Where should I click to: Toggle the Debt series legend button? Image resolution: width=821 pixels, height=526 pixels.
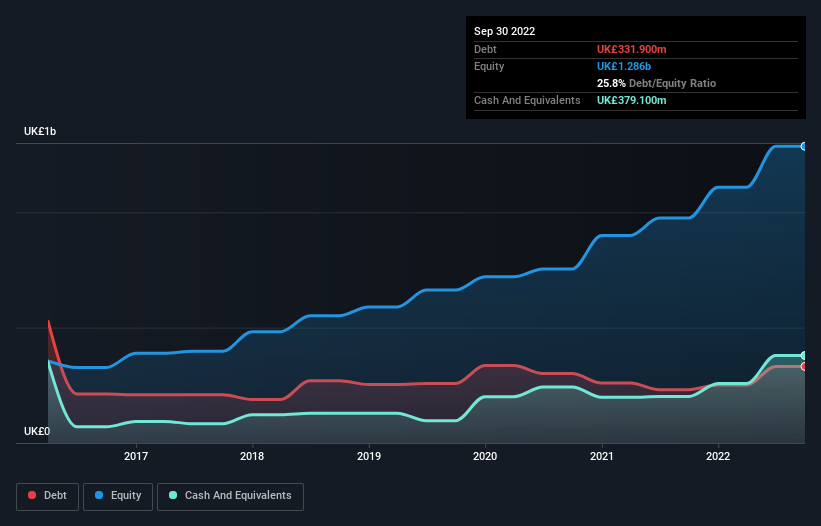coord(48,496)
